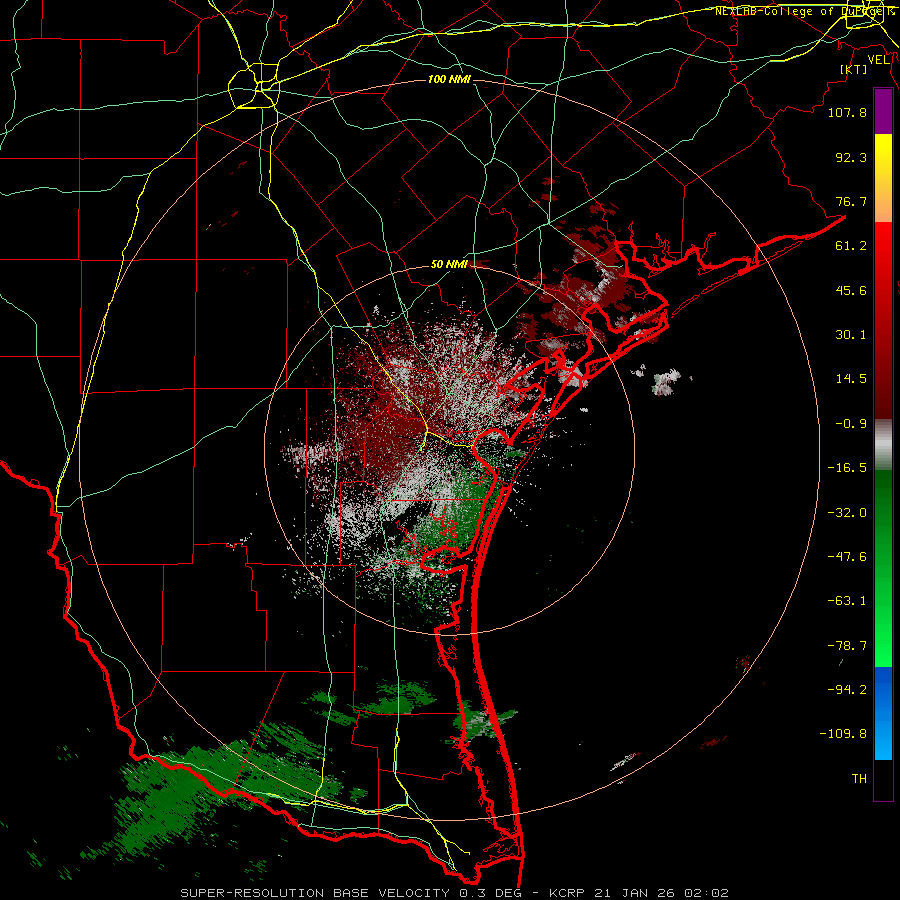Select the [KT] units label
Image resolution: width=900 pixels, height=900 pixels.
[x=854, y=69]
